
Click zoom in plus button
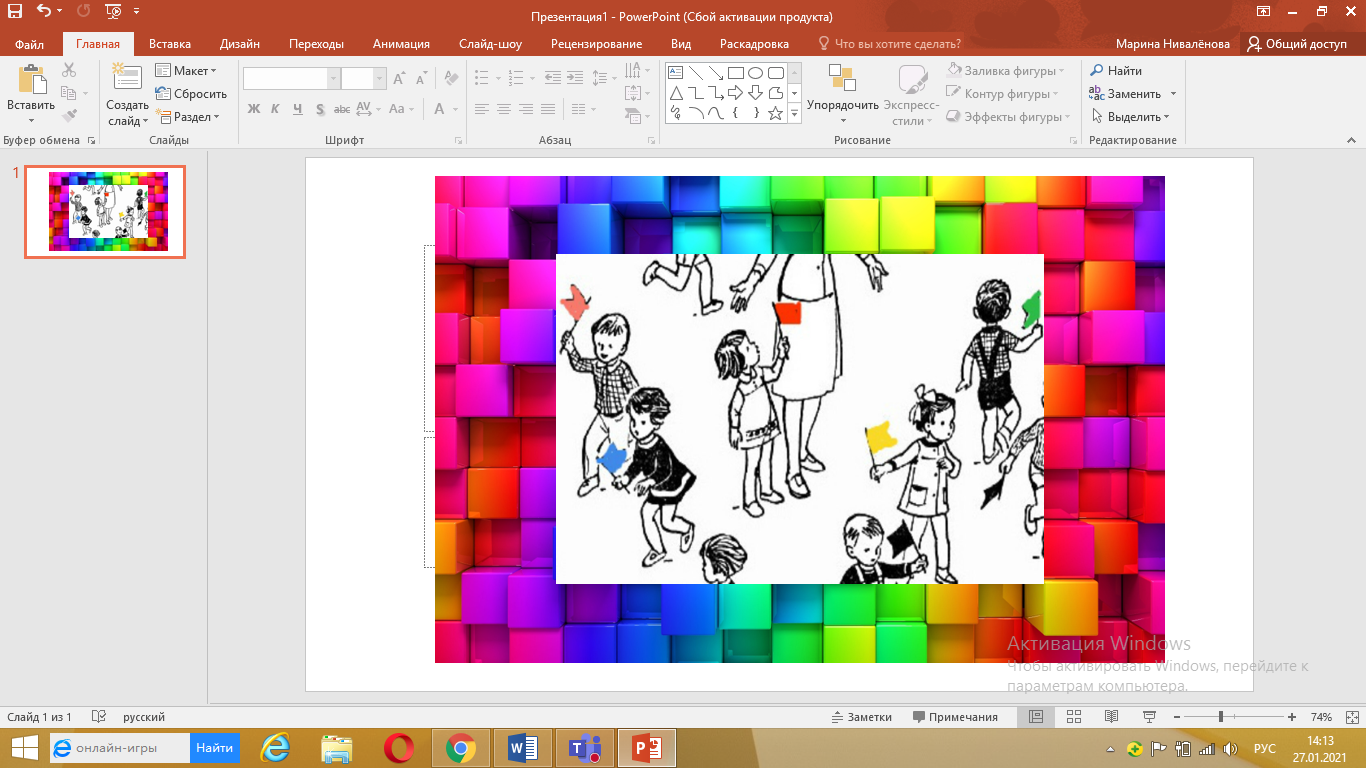click(1292, 717)
